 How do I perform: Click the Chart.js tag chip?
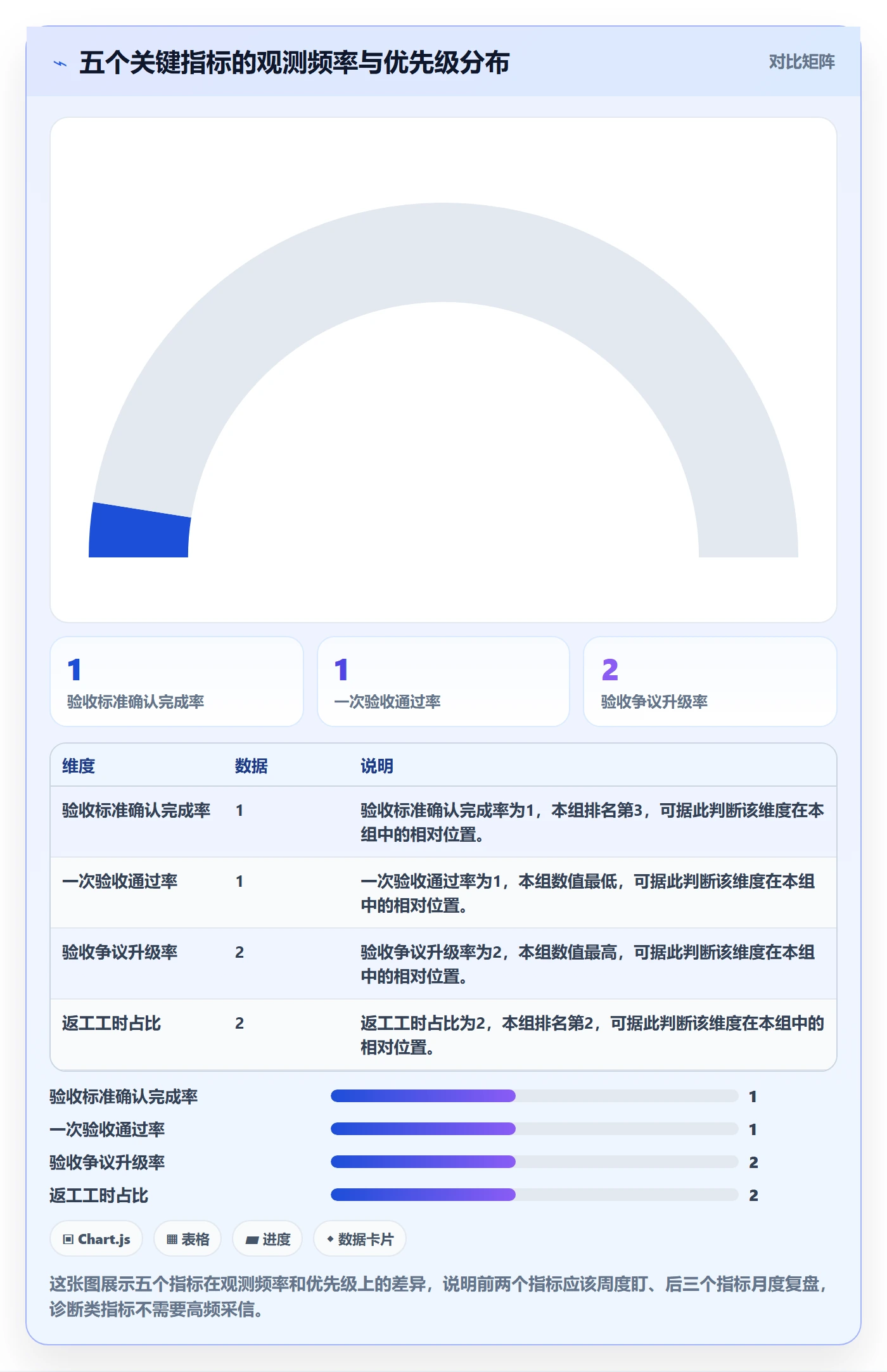[96, 1239]
